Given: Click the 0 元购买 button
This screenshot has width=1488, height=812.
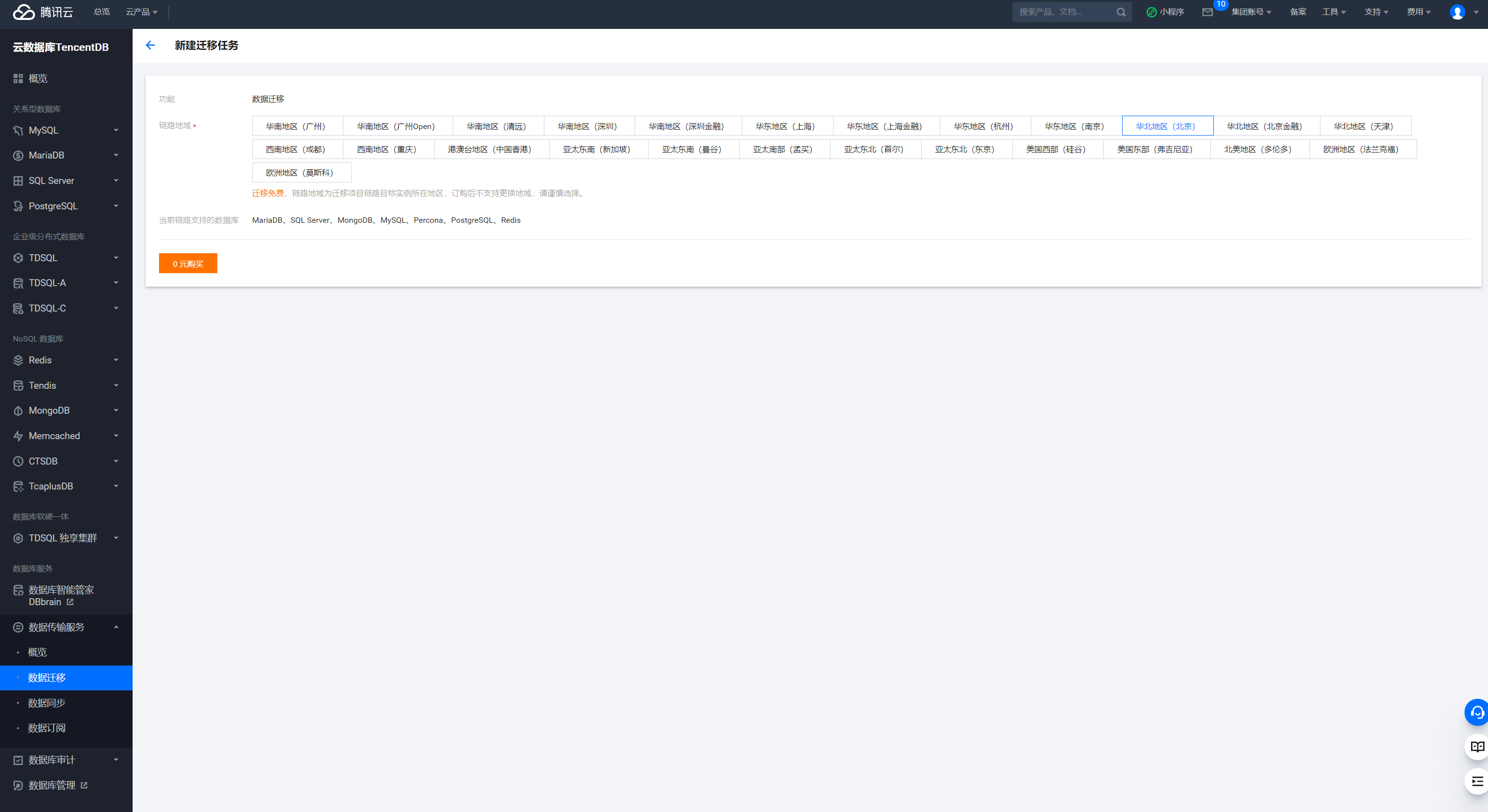Looking at the screenshot, I should [x=188, y=263].
